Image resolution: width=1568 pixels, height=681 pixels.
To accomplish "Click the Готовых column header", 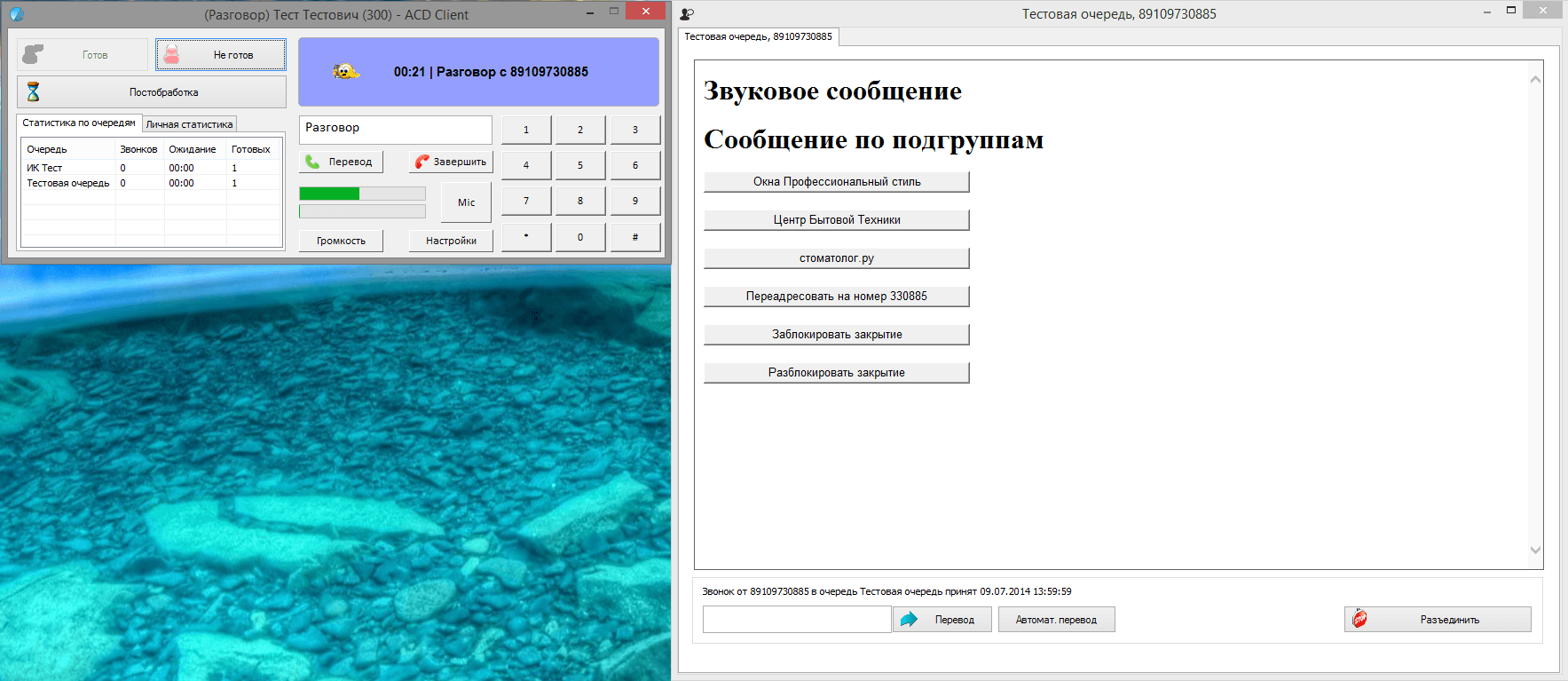I will tap(254, 149).
